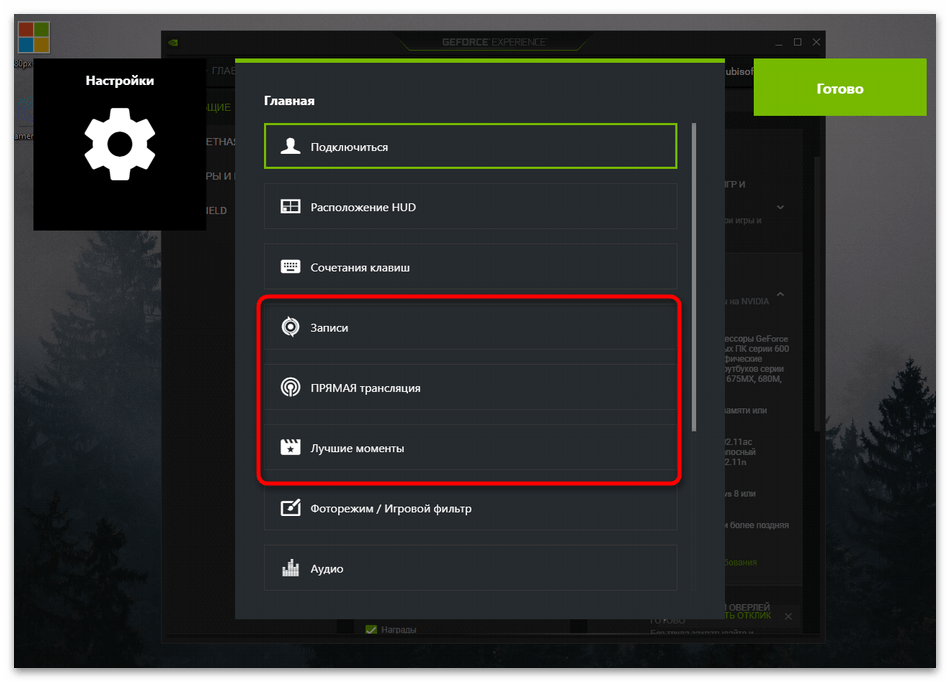Minimize the GeForce Experience window
The image size is (950, 682).
tap(779, 42)
